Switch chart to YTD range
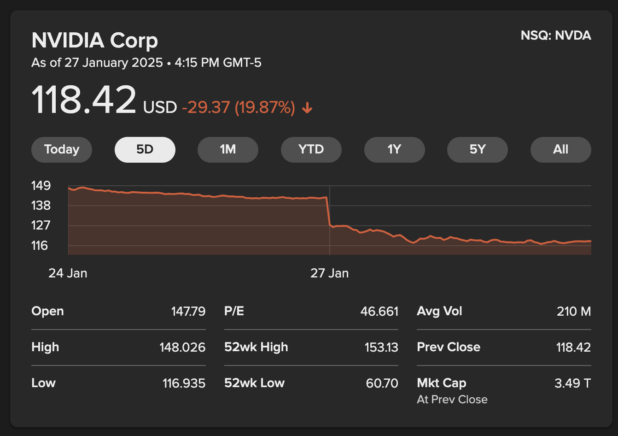Screen dimensions: 618x436 pyautogui.click(x=311, y=150)
